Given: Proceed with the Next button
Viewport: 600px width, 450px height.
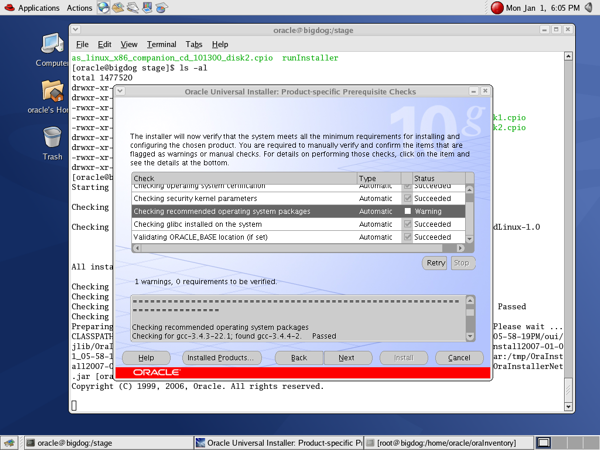Looking at the screenshot, I should [346, 358].
